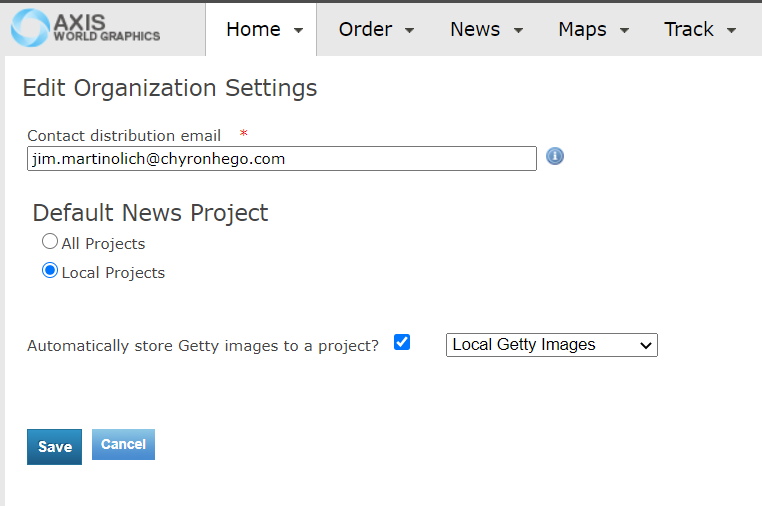762x506 pixels.
Task: Click the 'Automatically store Getty images' label text
Action: (x=203, y=346)
